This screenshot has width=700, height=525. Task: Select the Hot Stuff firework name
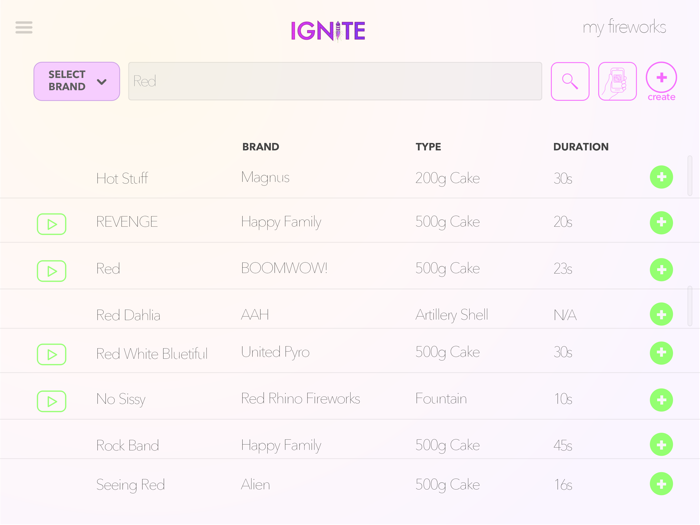tap(122, 179)
